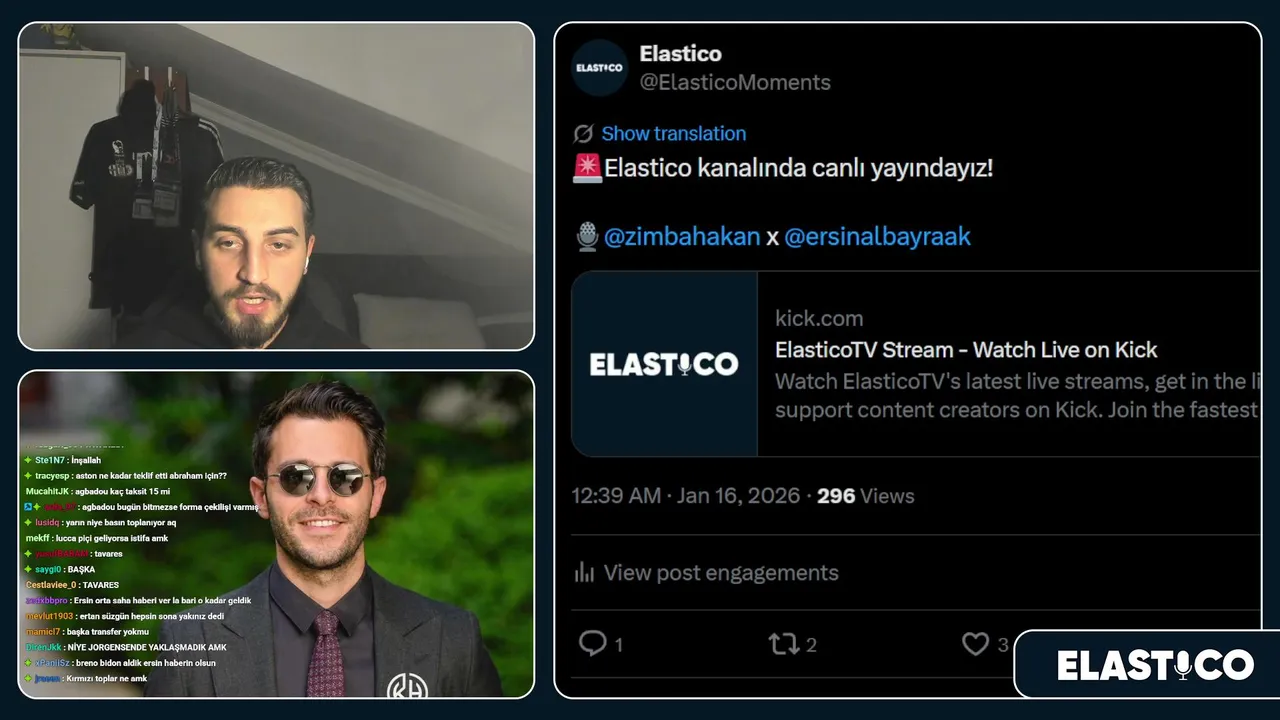Click the reply speech bubble icon

coord(593,643)
